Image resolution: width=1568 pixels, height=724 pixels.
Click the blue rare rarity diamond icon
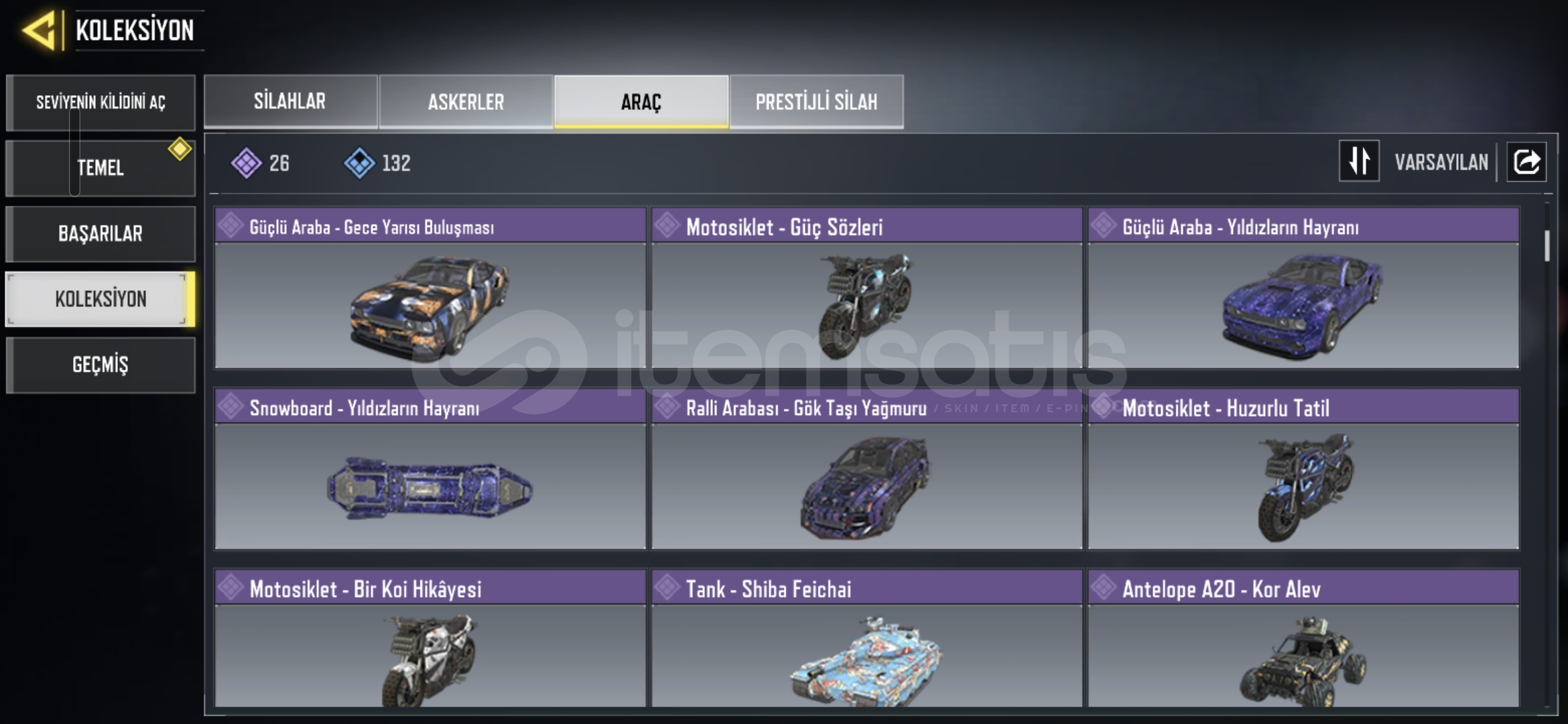pos(360,163)
